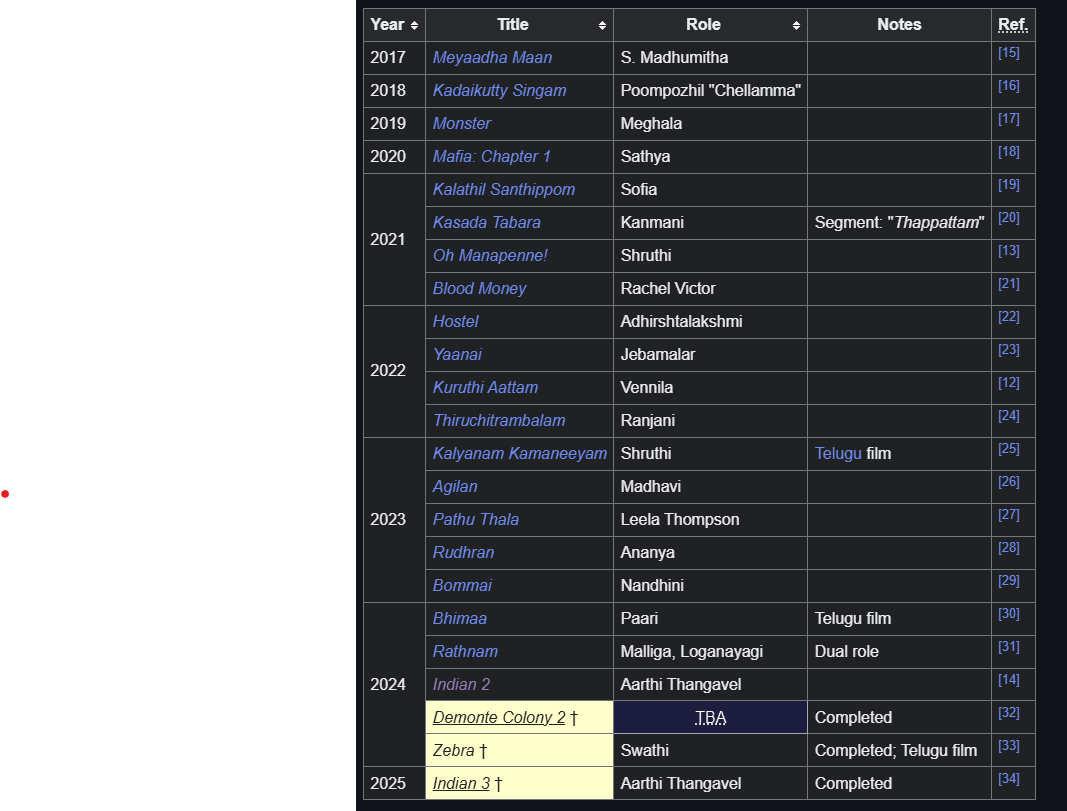Visit the Thiruchitrambalam article
The image size is (1067, 811).
498,421
